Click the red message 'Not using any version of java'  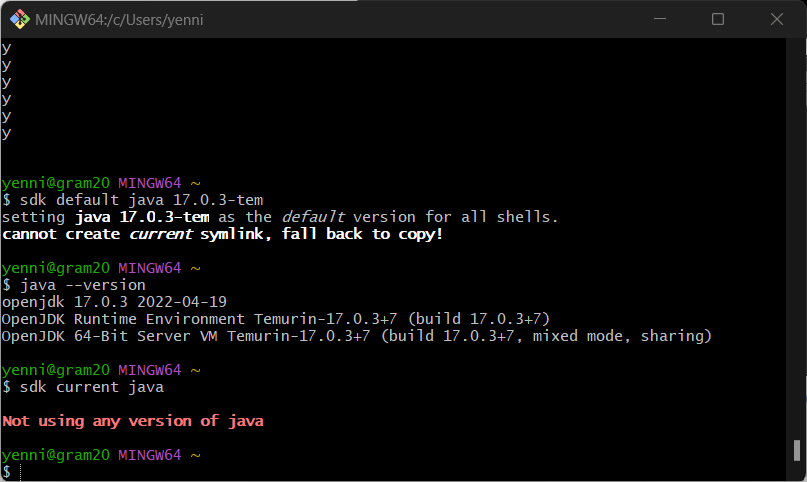133,421
